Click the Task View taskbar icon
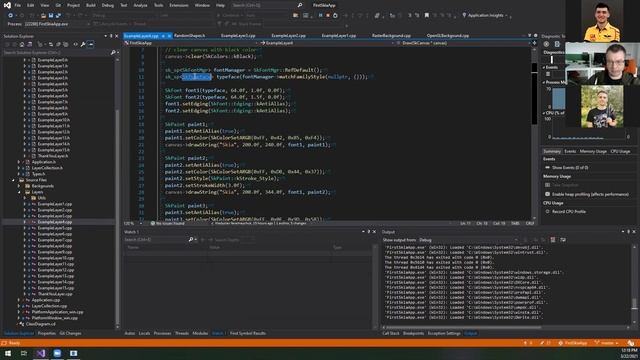640x360 pixels. pos(24,353)
